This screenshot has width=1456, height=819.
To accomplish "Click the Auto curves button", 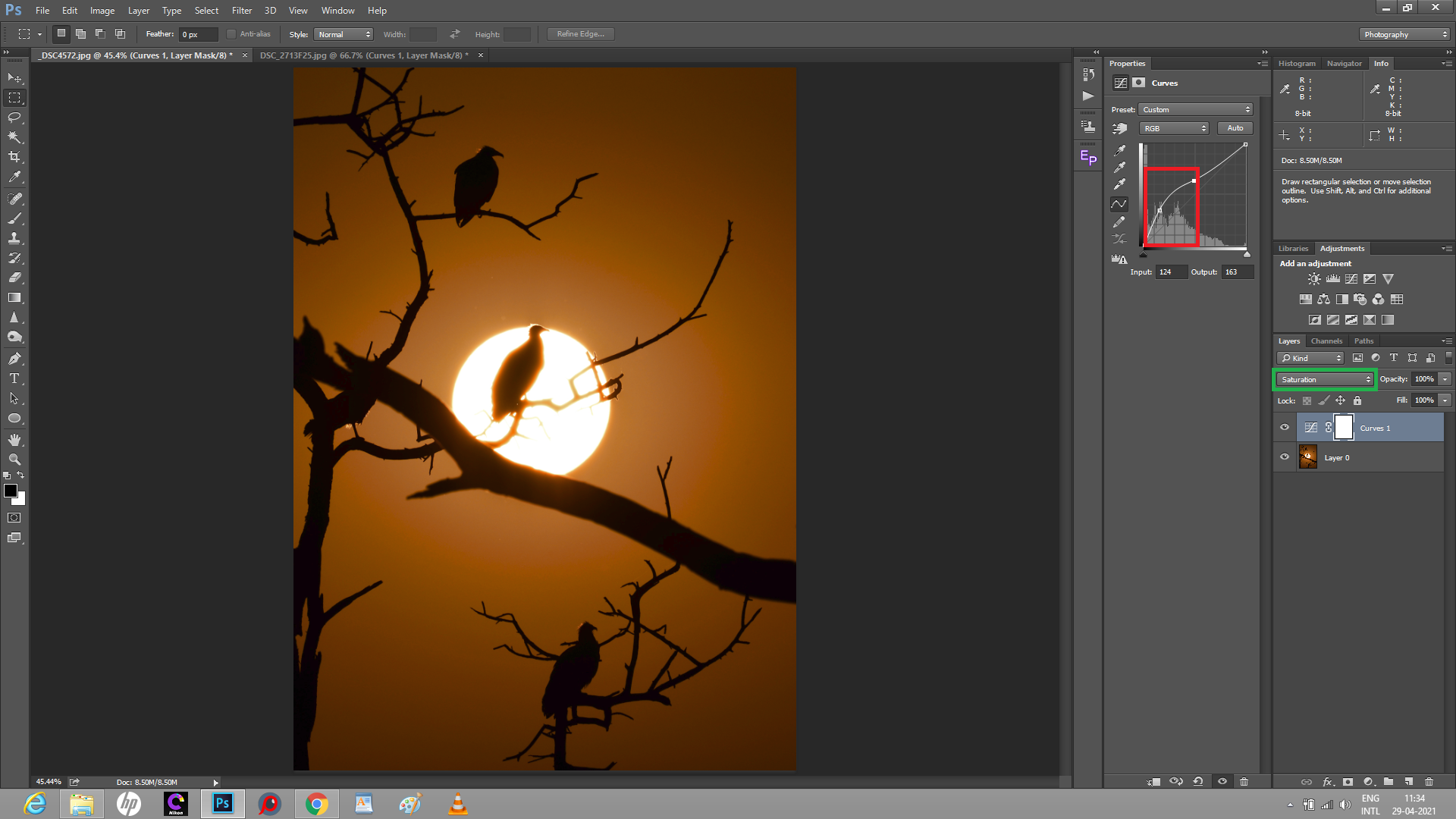I will pyautogui.click(x=1235, y=128).
